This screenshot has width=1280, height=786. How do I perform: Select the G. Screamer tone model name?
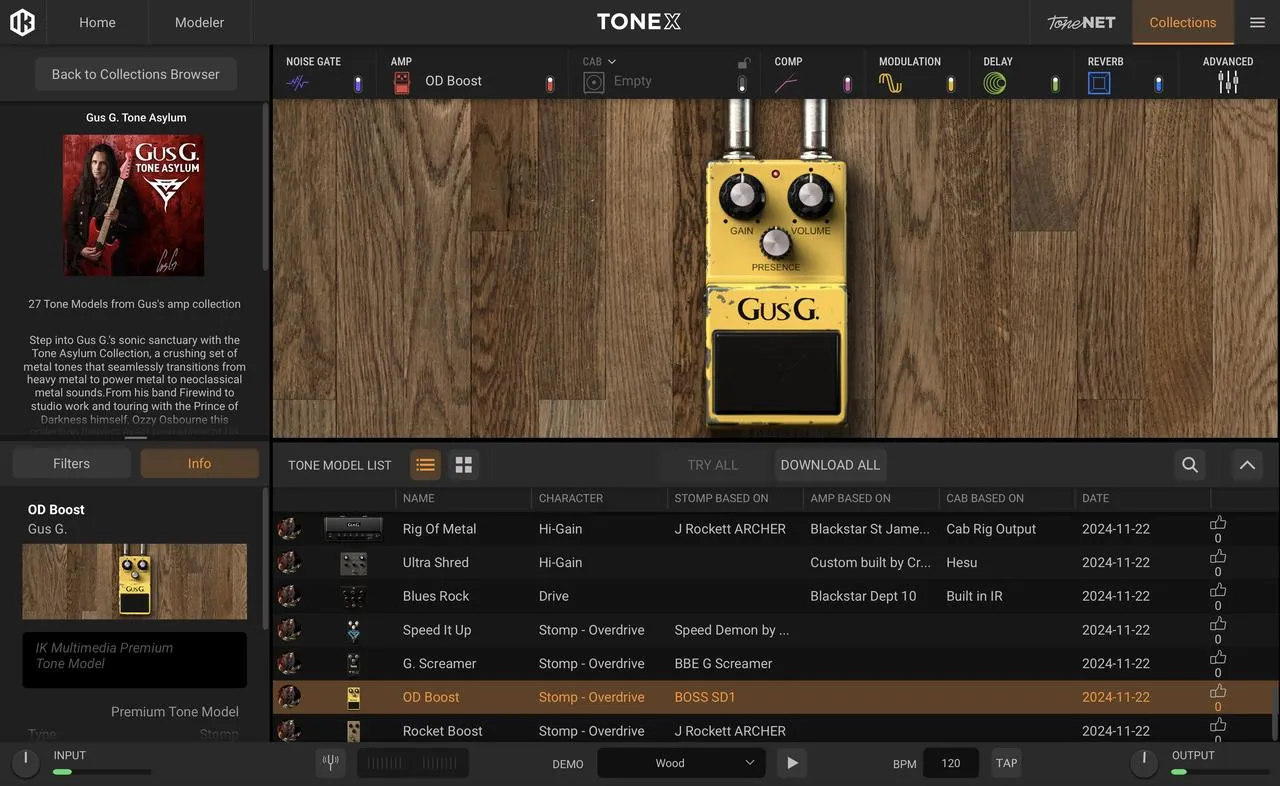(439, 663)
